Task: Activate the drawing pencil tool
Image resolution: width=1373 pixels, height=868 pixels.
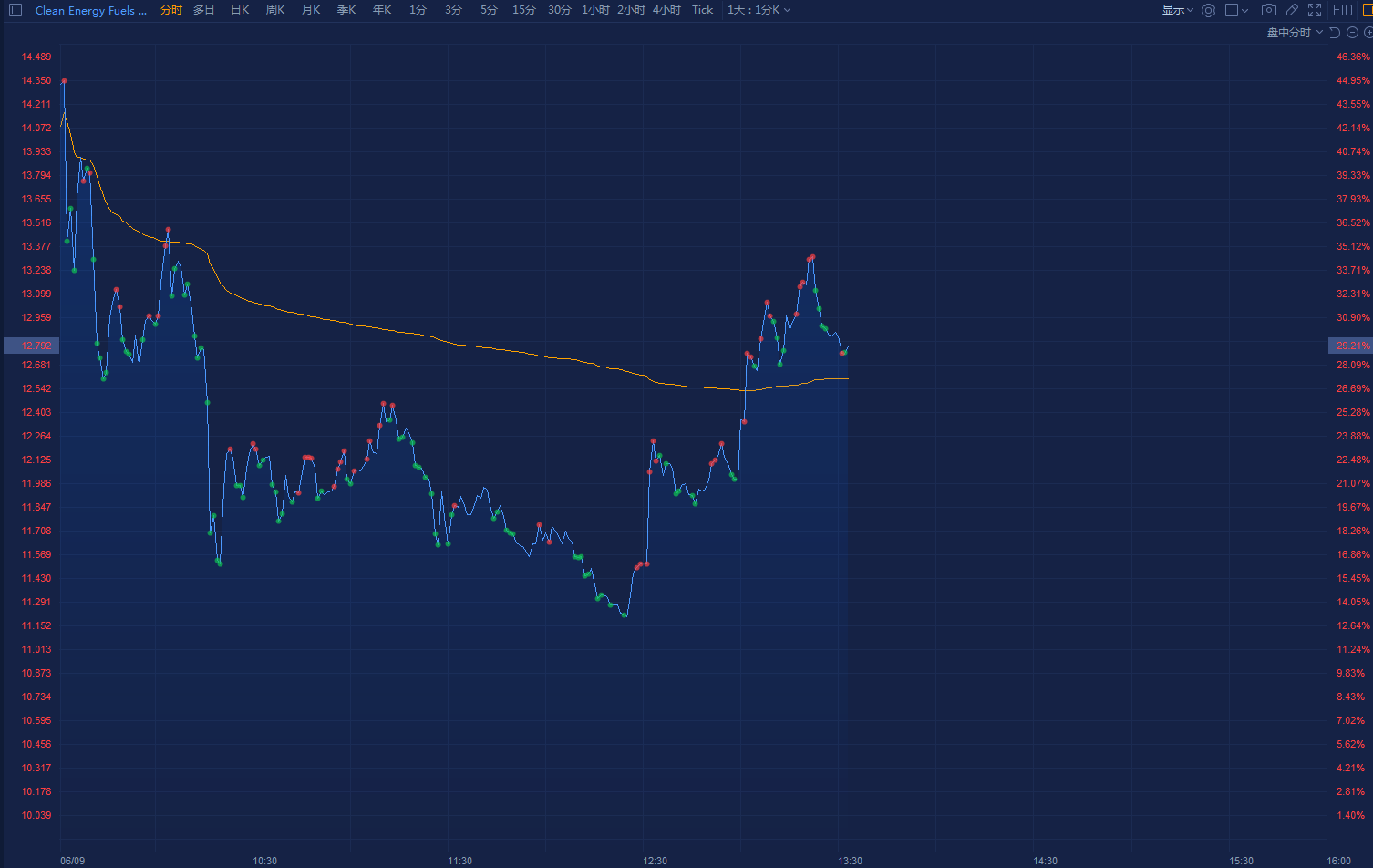Action: 1292,10
